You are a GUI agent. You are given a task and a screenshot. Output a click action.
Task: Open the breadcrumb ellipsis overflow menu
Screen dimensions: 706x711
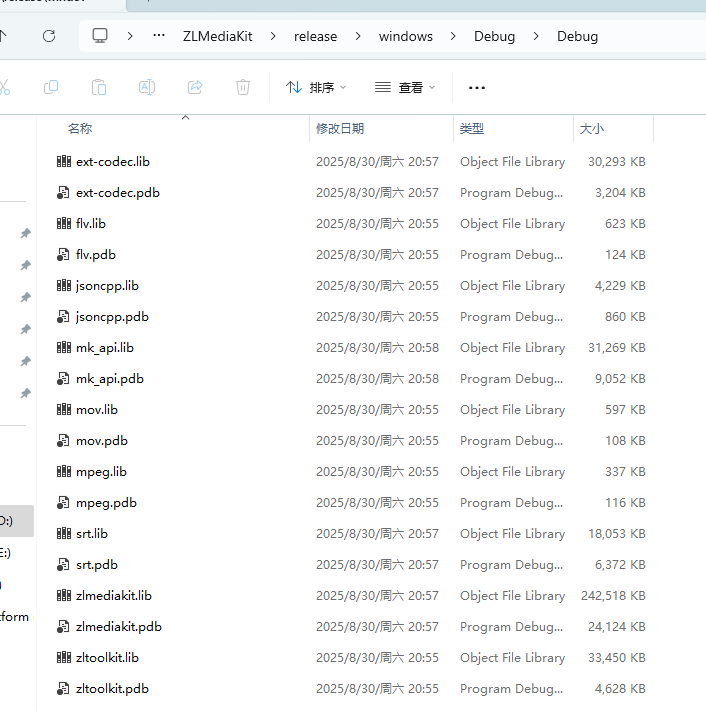[159, 35]
